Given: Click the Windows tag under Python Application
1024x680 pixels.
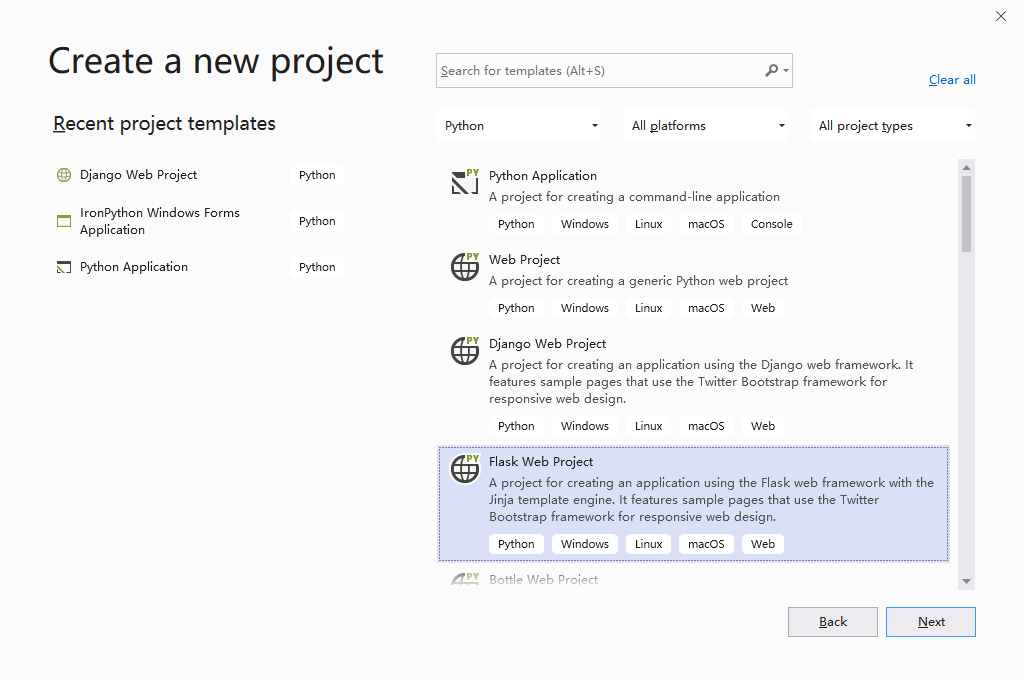Looking at the screenshot, I should click(584, 224).
